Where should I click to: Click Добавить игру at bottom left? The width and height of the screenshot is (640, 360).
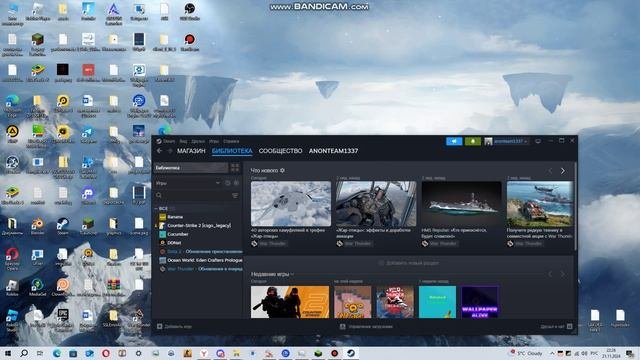tap(174, 327)
